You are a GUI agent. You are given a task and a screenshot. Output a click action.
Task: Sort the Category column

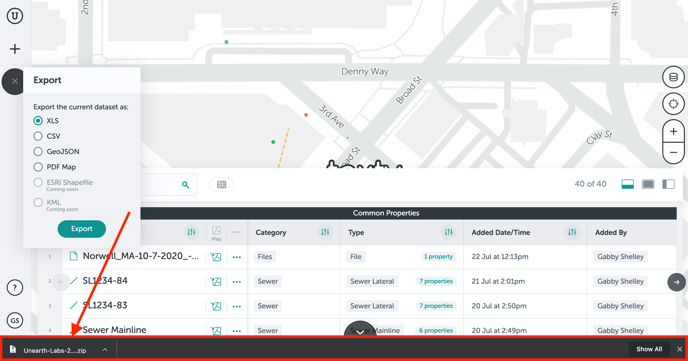325,232
